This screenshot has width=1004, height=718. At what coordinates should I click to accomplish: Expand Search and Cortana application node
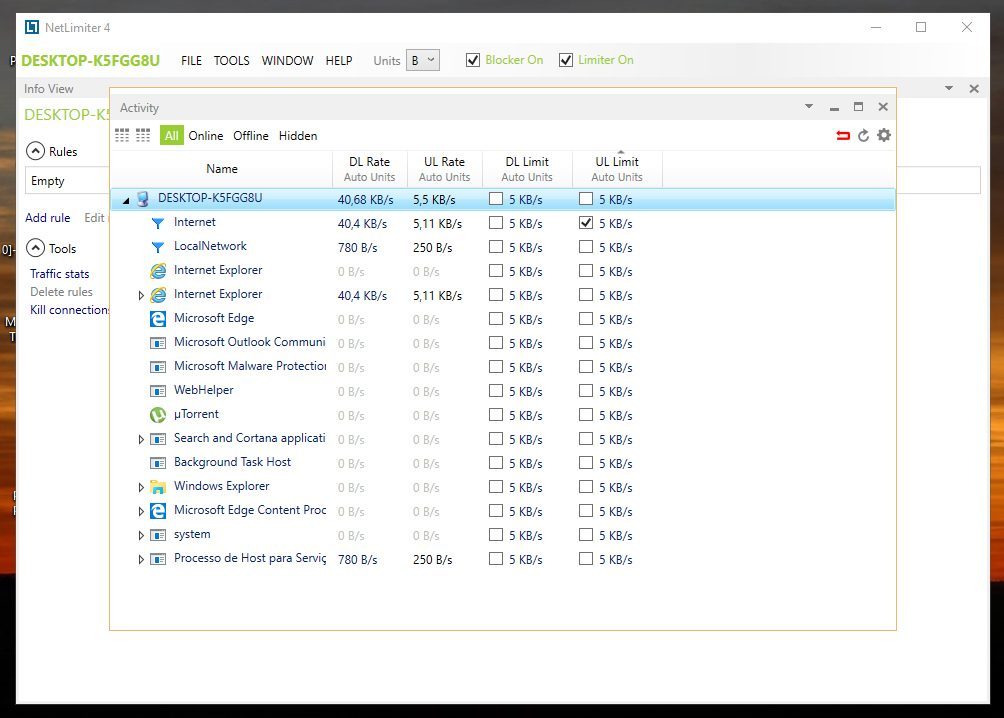click(x=141, y=439)
